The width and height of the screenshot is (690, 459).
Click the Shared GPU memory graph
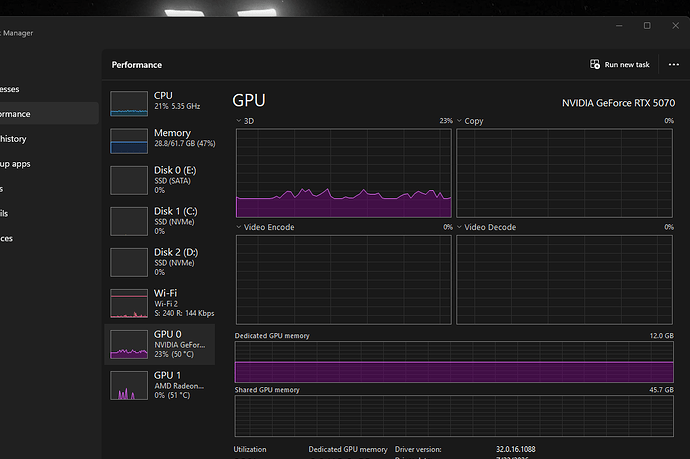[x=454, y=416]
